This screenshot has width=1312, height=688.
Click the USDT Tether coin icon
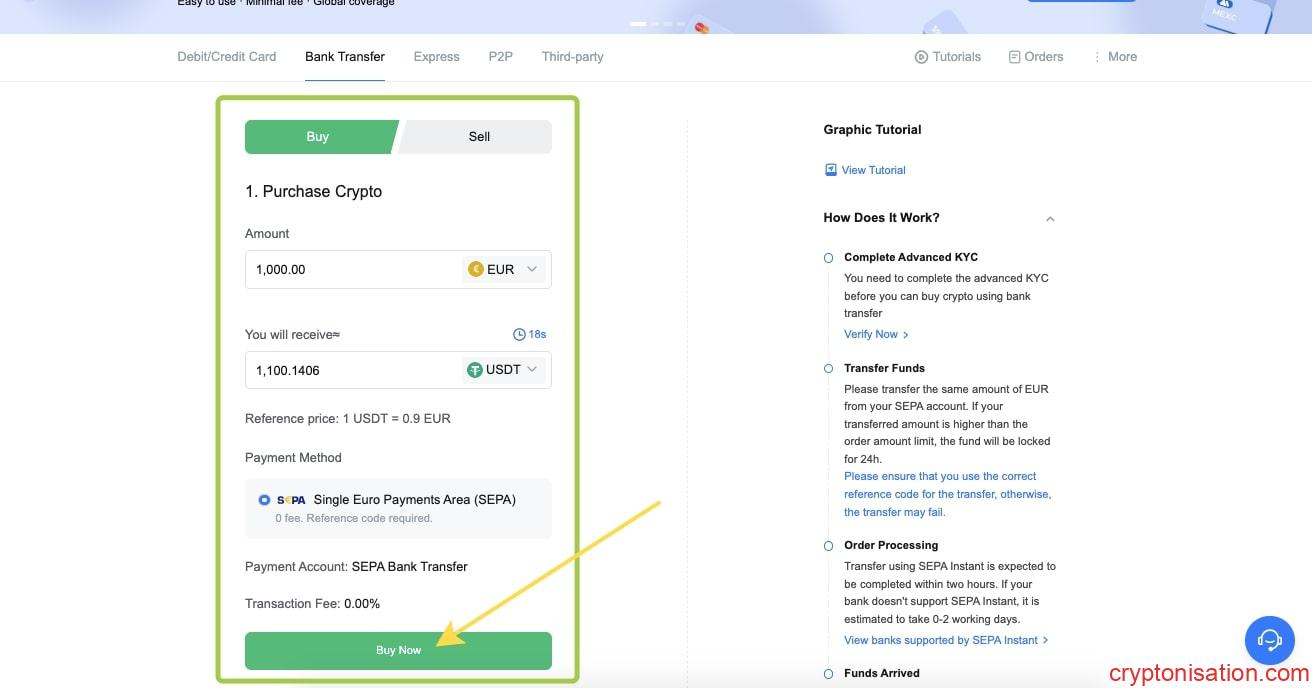(475, 370)
